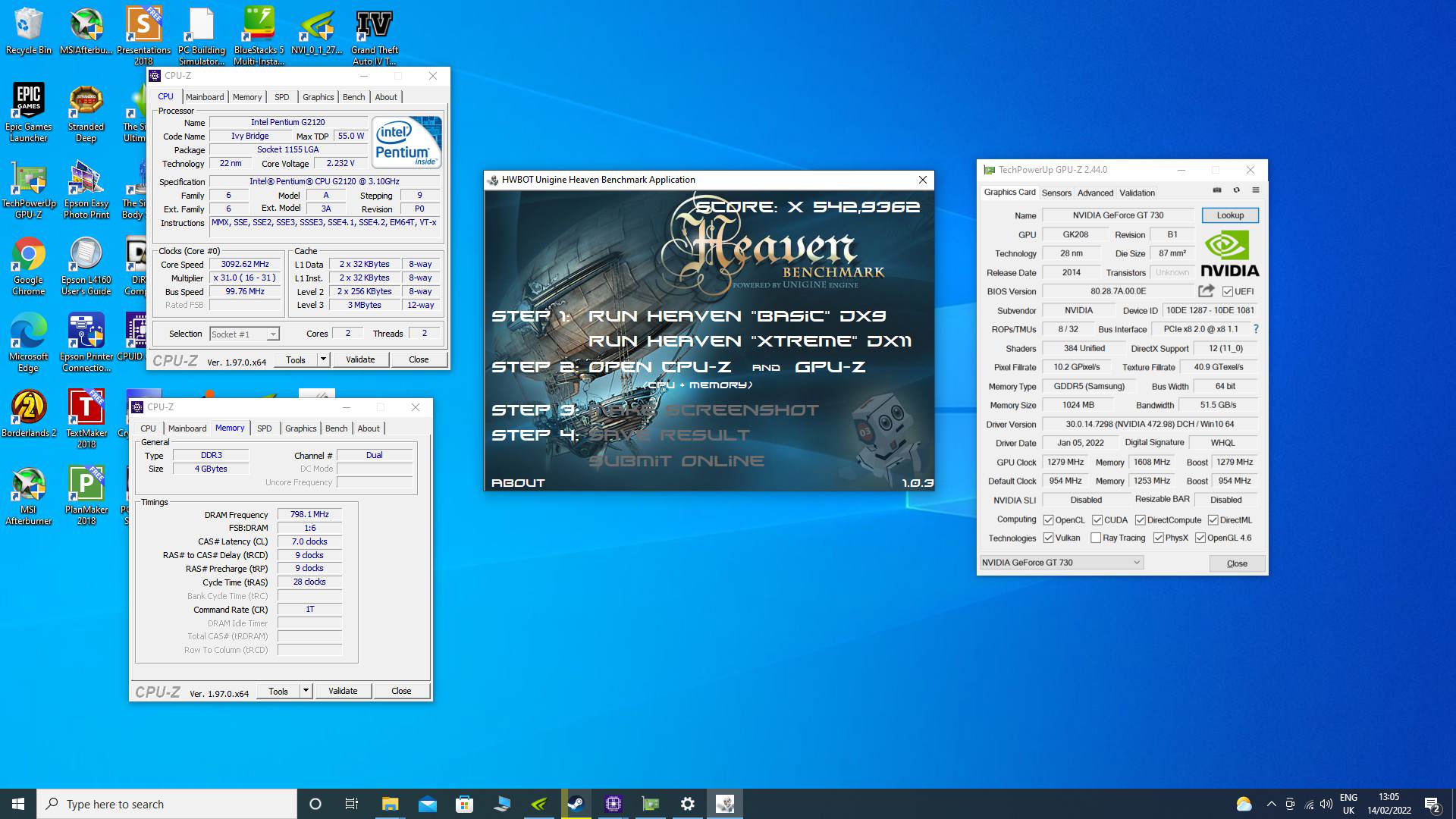Expand Tools arrow in Memory CPU-Z window
The height and width of the screenshot is (819, 1456).
(306, 691)
